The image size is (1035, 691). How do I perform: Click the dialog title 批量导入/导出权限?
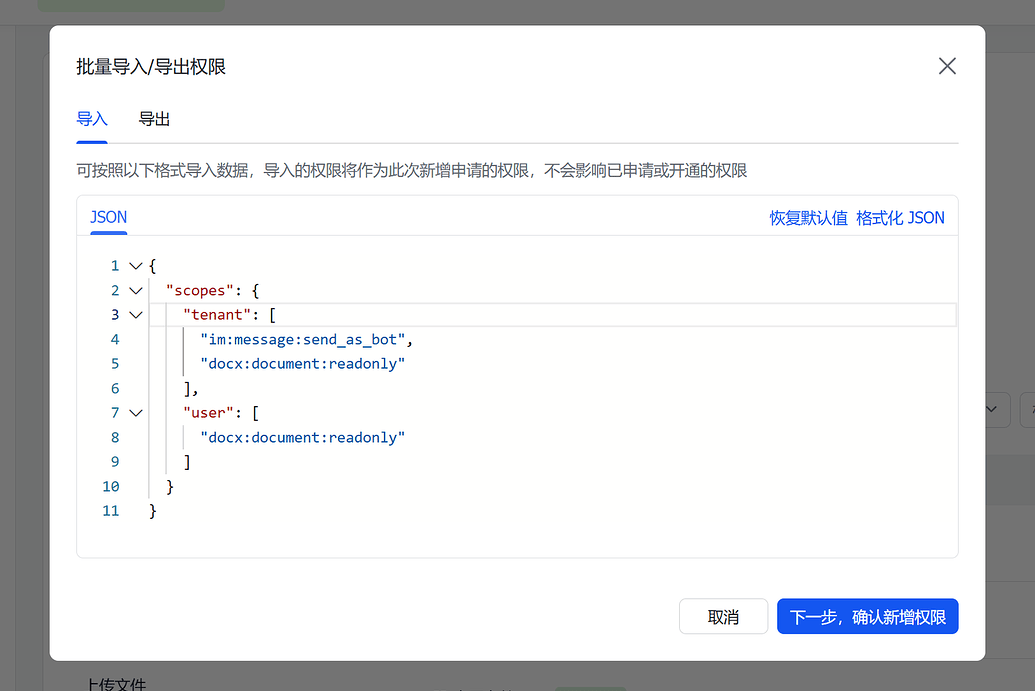tap(151, 67)
